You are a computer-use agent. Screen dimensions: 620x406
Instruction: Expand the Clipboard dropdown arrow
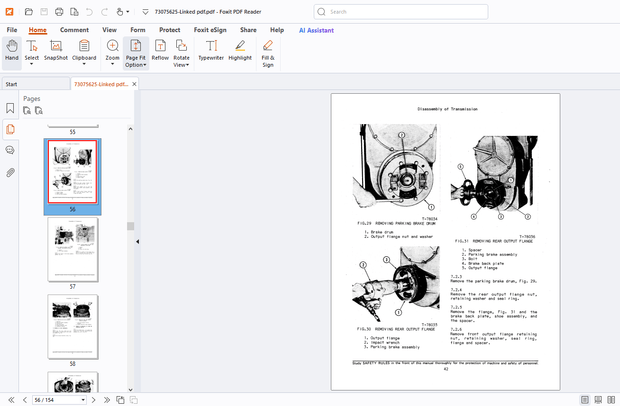point(84,64)
